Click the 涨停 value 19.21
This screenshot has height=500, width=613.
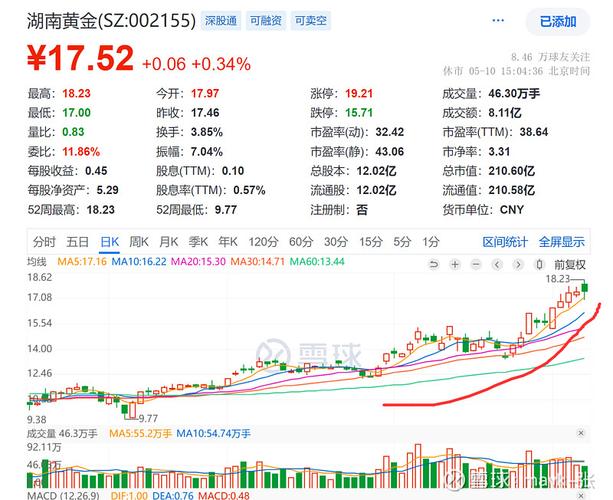pyautogui.click(x=359, y=93)
